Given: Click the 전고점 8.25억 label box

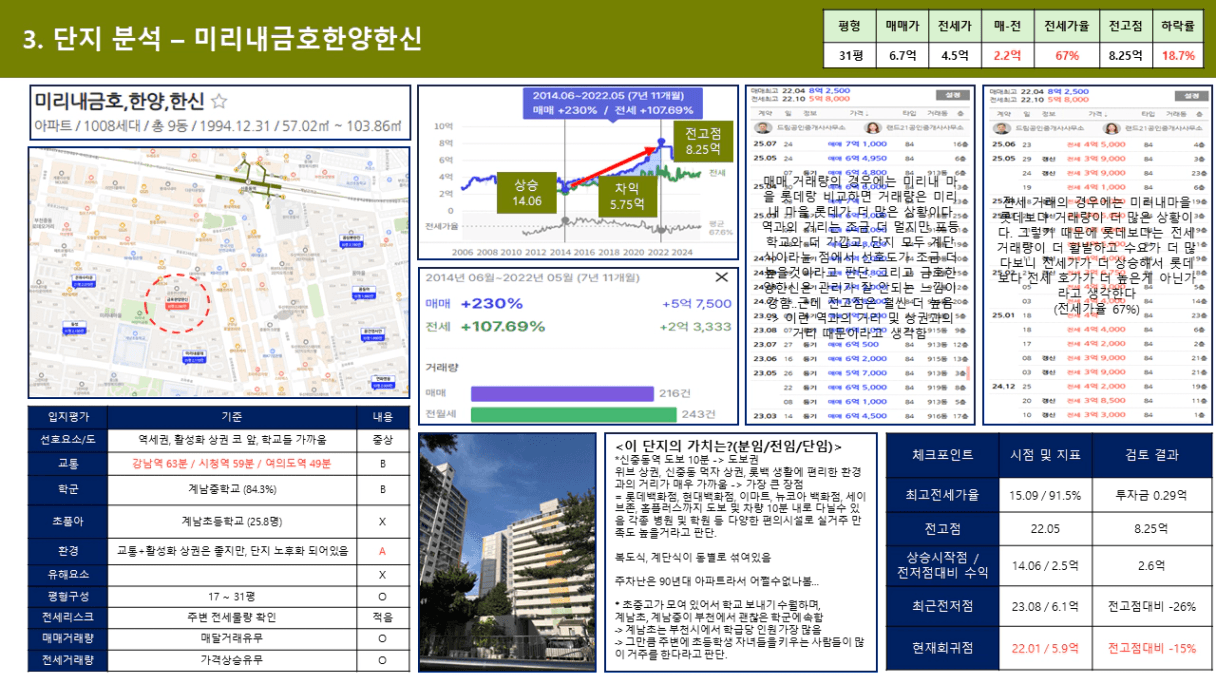Looking at the screenshot, I should click(703, 141).
